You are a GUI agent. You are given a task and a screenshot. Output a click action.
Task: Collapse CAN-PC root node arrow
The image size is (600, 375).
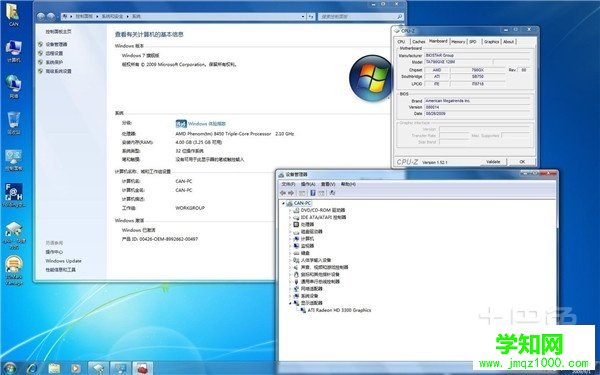tap(283, 203)
